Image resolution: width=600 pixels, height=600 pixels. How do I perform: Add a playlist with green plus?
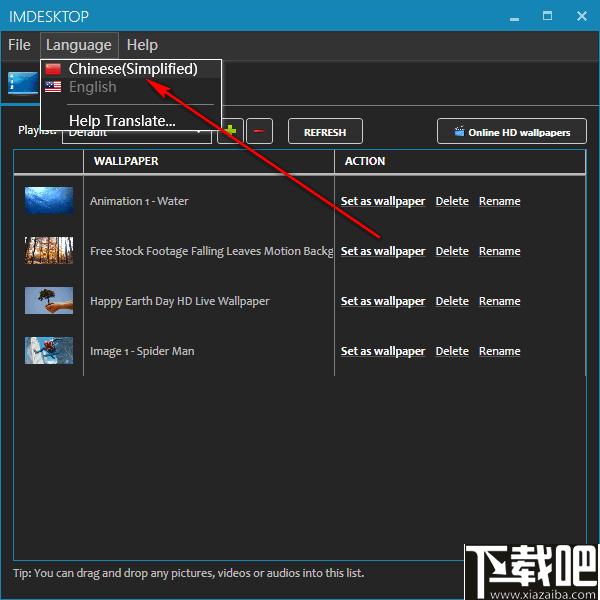[x=230, y=131]
